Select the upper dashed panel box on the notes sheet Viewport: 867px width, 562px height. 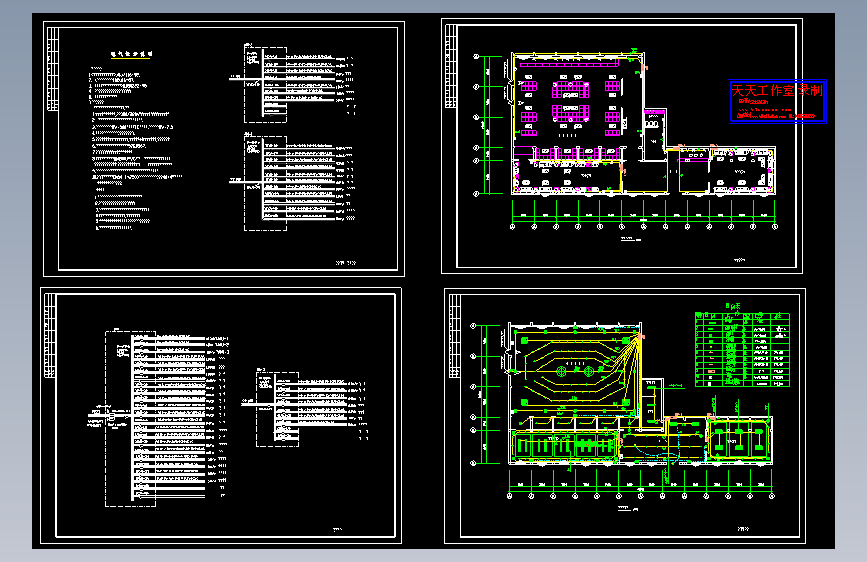point(265,85)
